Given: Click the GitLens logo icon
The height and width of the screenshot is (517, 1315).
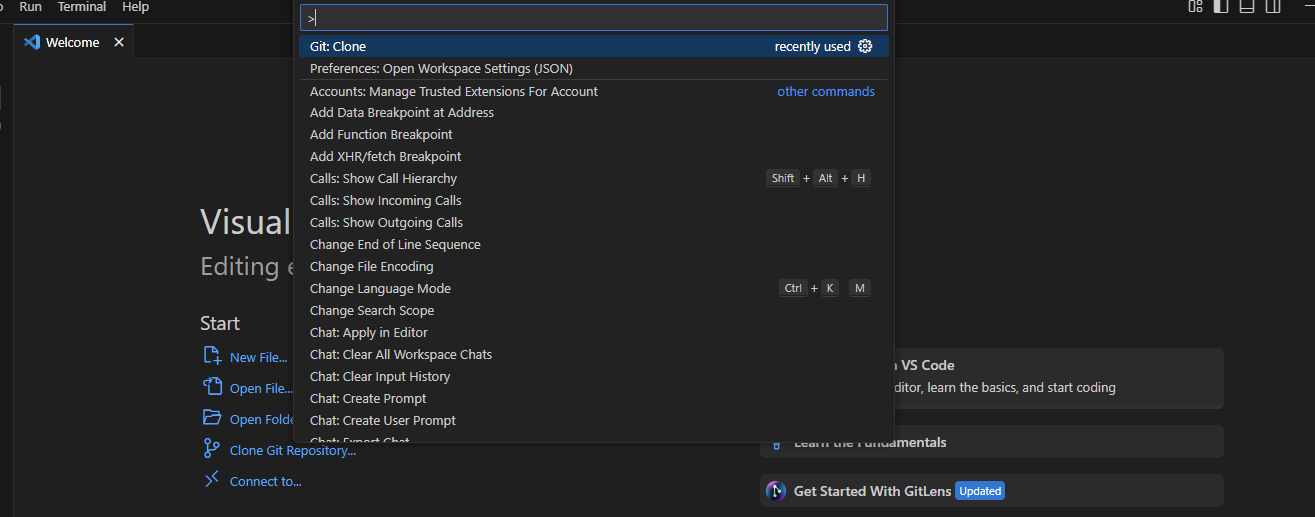Looking at the screenshot, I should click(x=776, y=491).
